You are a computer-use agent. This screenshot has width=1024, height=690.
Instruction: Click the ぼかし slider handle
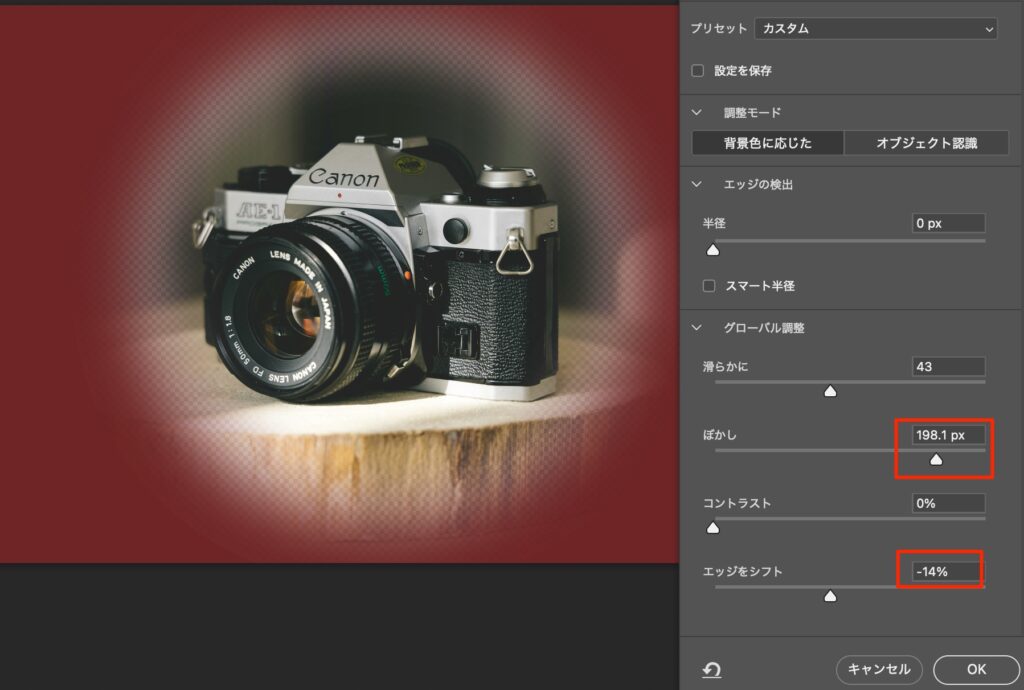pyautogui.click(x=936, y=460)
